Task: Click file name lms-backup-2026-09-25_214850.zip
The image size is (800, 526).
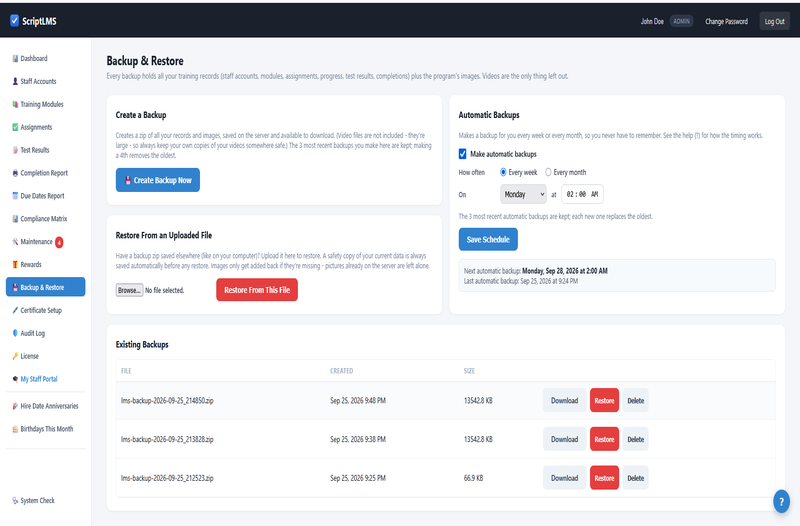Action: [x=167, y=400]
